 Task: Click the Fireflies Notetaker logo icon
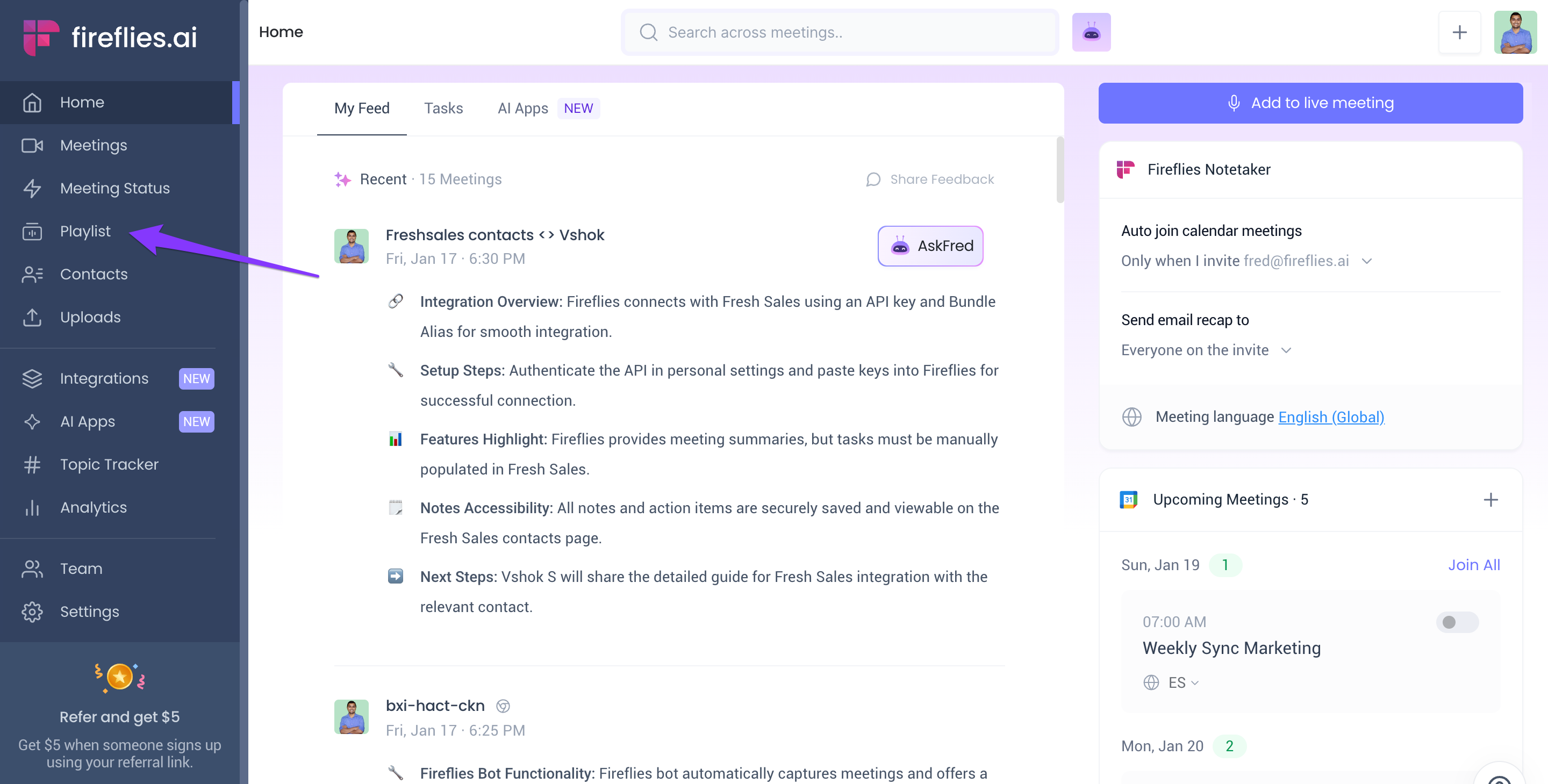(x=1126, y=169)
